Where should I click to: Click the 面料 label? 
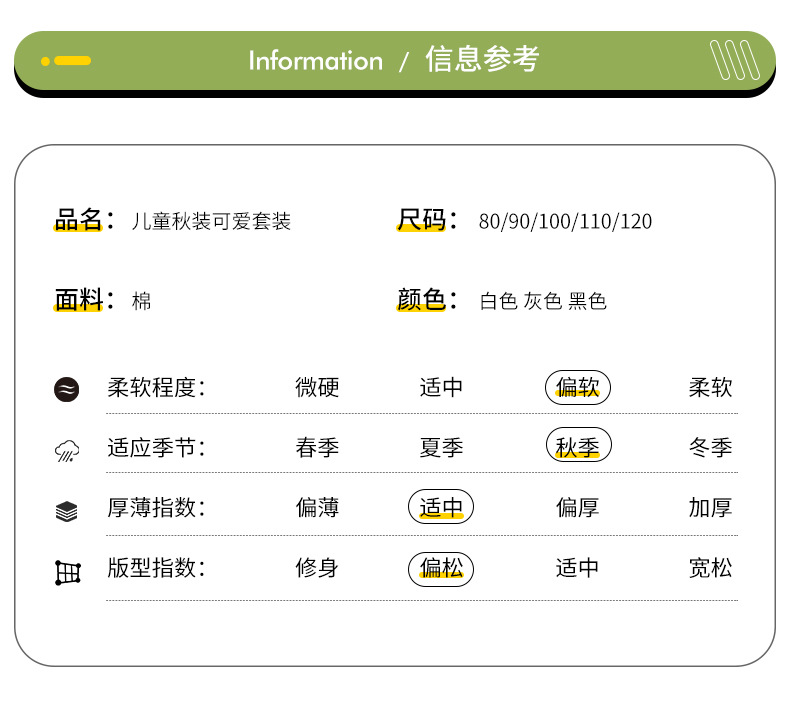(80, 299)
